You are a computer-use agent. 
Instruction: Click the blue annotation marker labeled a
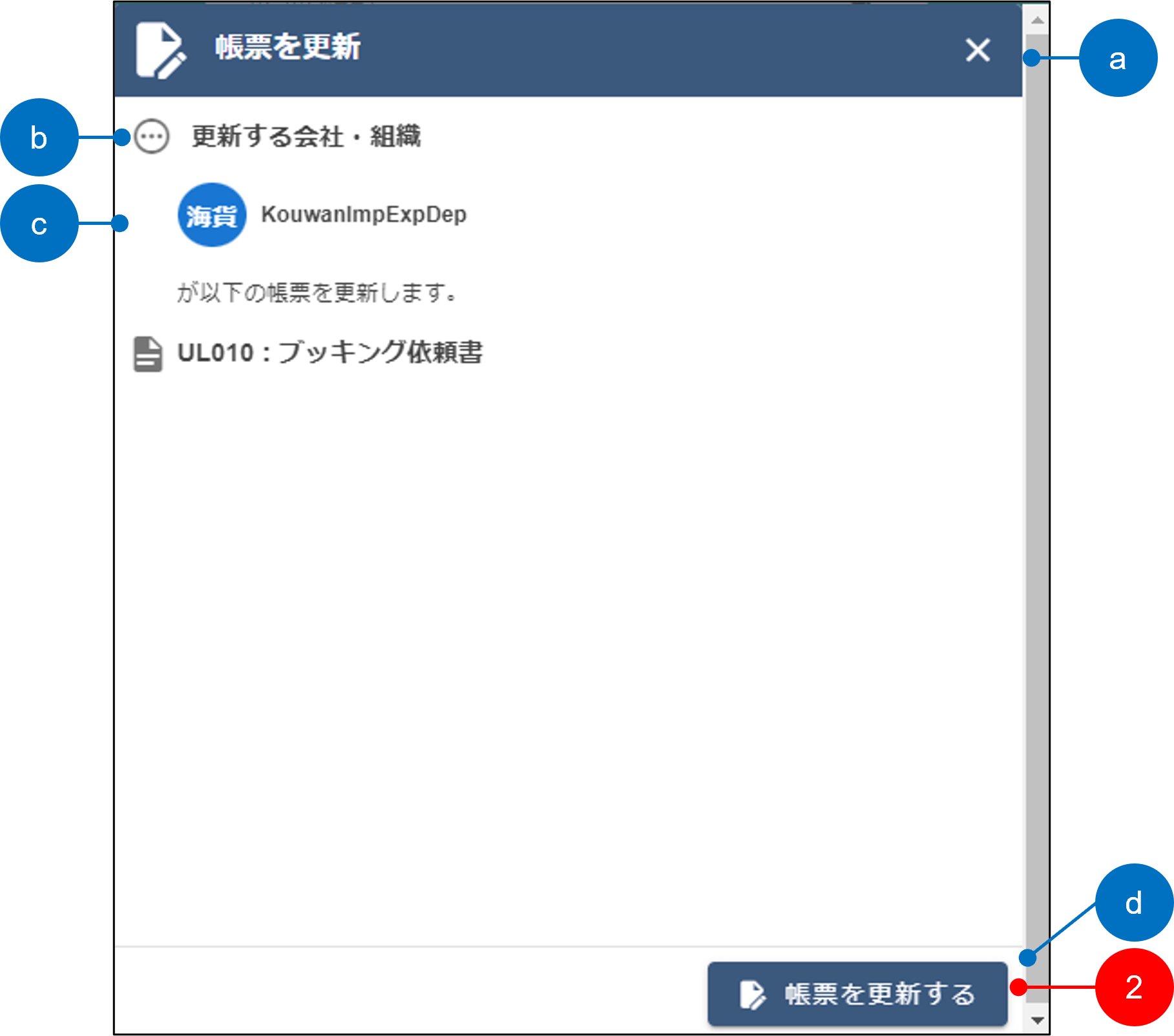click(x=1118, y=58)
